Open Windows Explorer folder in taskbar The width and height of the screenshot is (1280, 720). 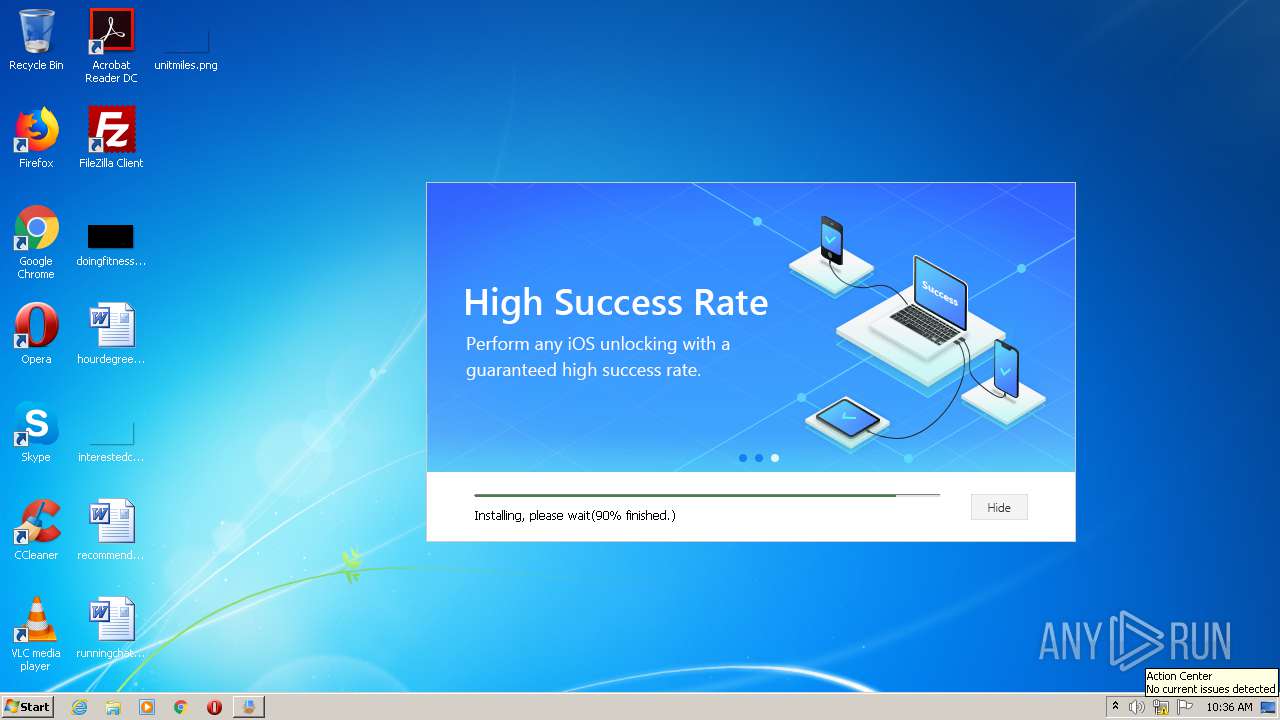(x=113, y=707)
